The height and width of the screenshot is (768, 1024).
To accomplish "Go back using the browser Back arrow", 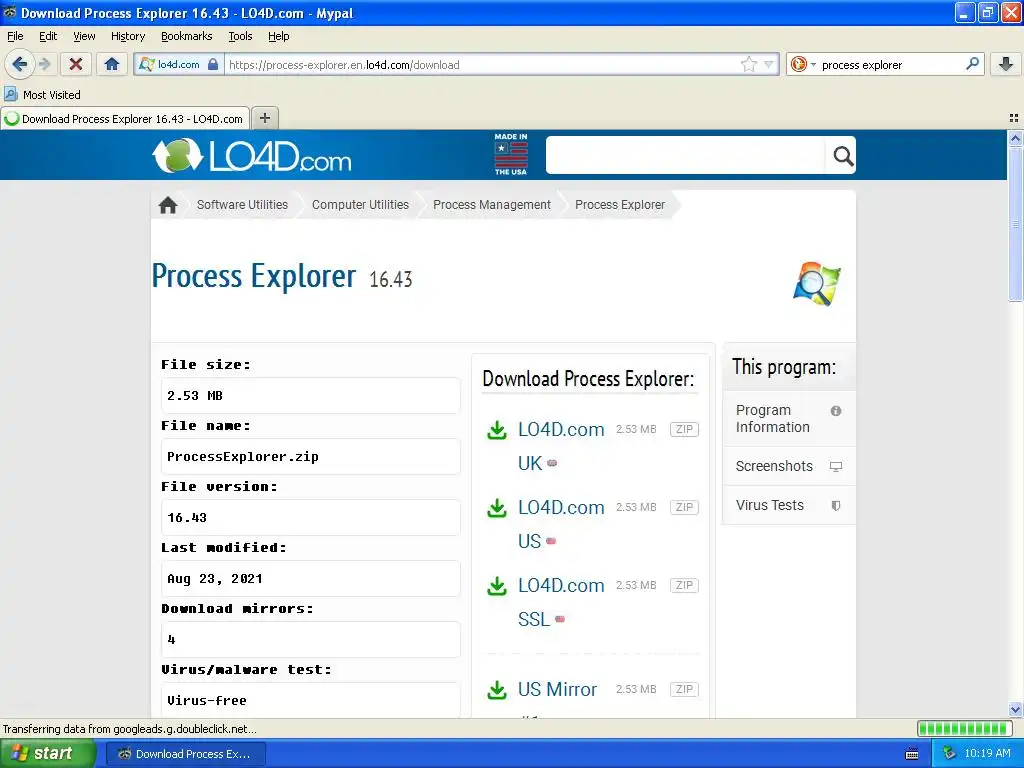I will click(x=19, y=64).
